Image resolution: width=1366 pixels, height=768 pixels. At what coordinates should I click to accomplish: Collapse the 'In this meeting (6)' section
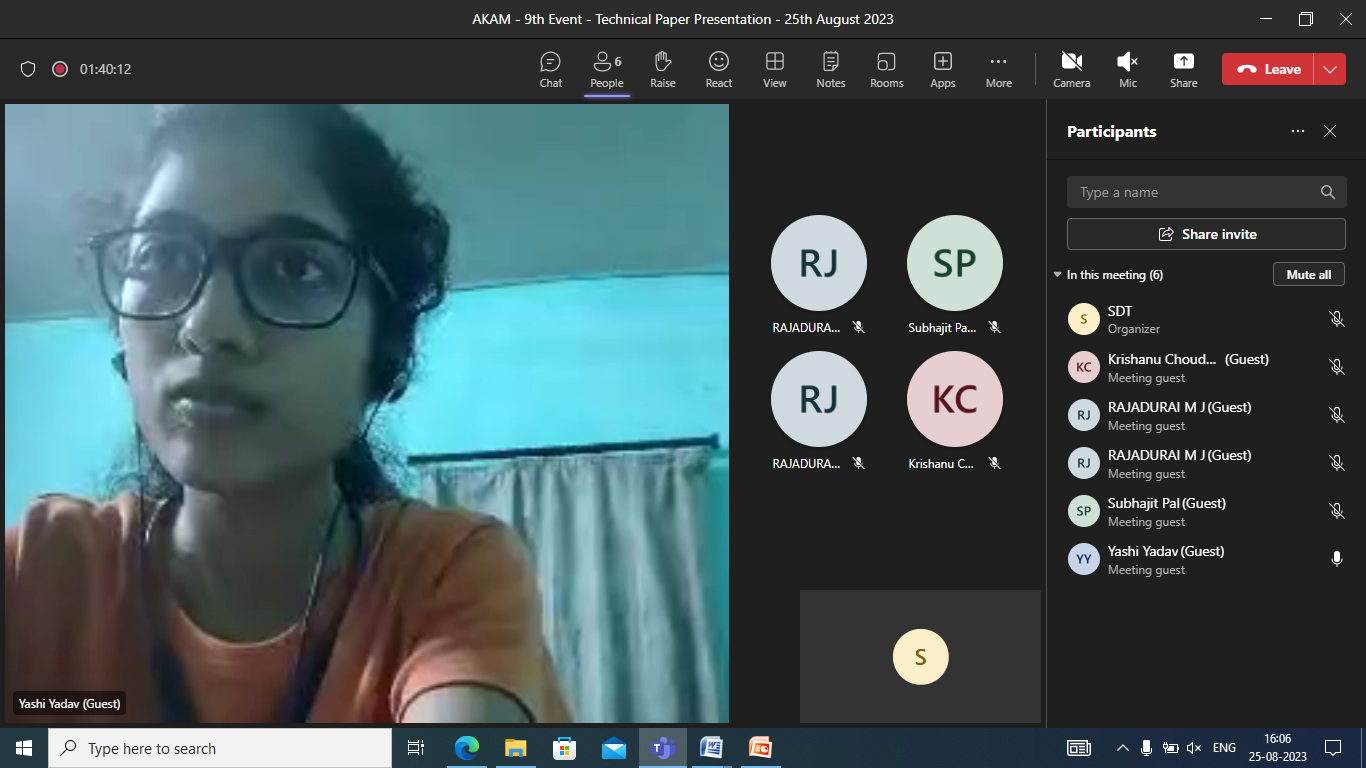(1058, 275)
